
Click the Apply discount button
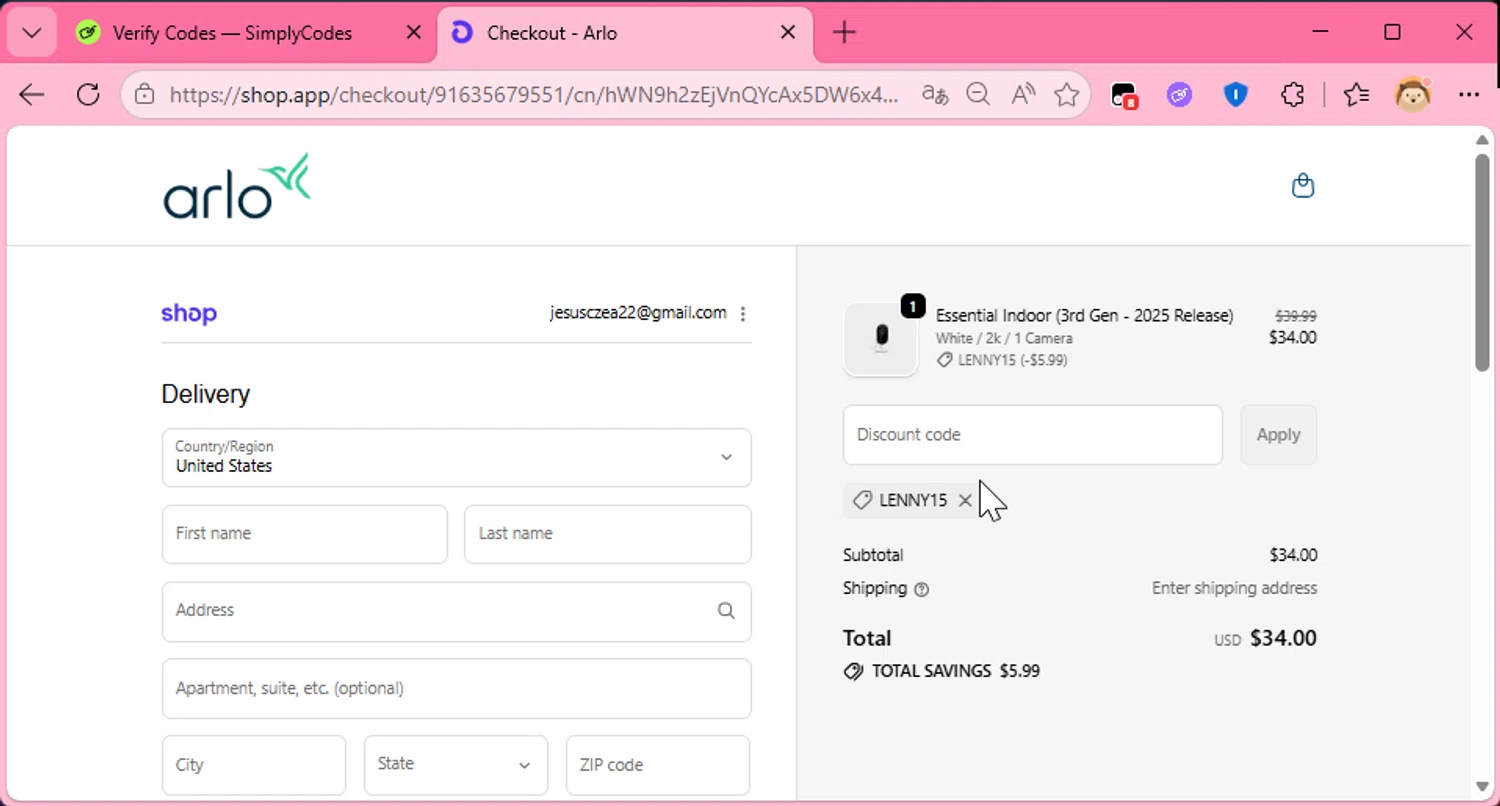(1278, 435)
